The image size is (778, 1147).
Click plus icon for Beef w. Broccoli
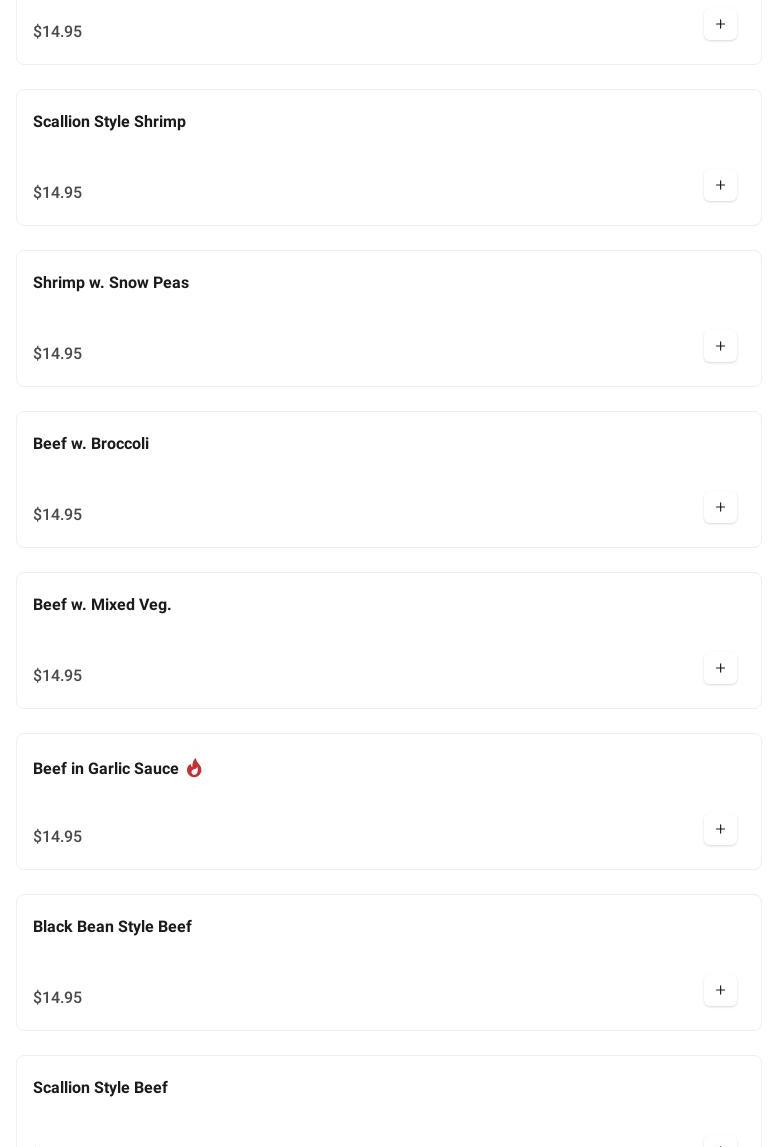[720, 508]
